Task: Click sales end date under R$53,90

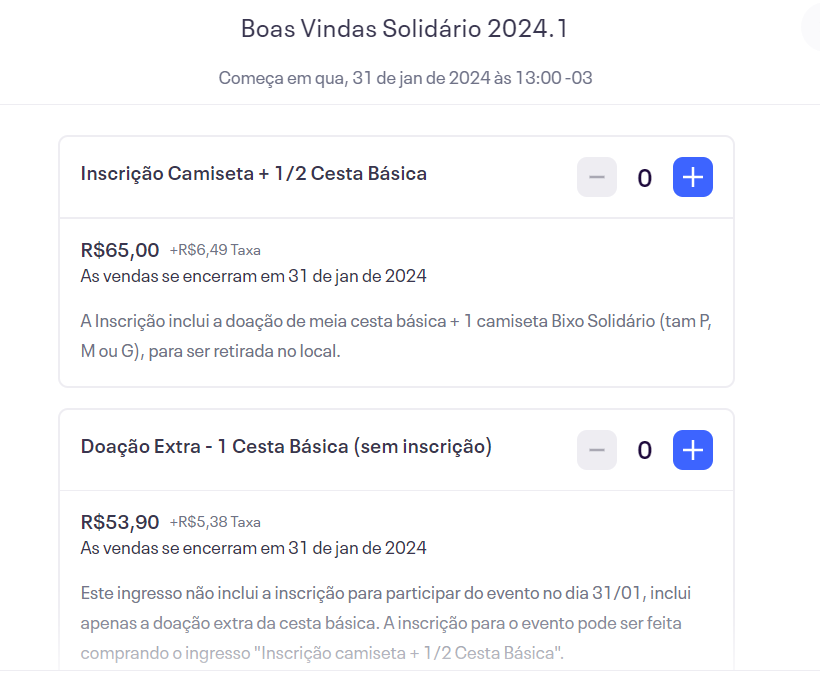Action: pyautogui.click(x=253, y=547)
